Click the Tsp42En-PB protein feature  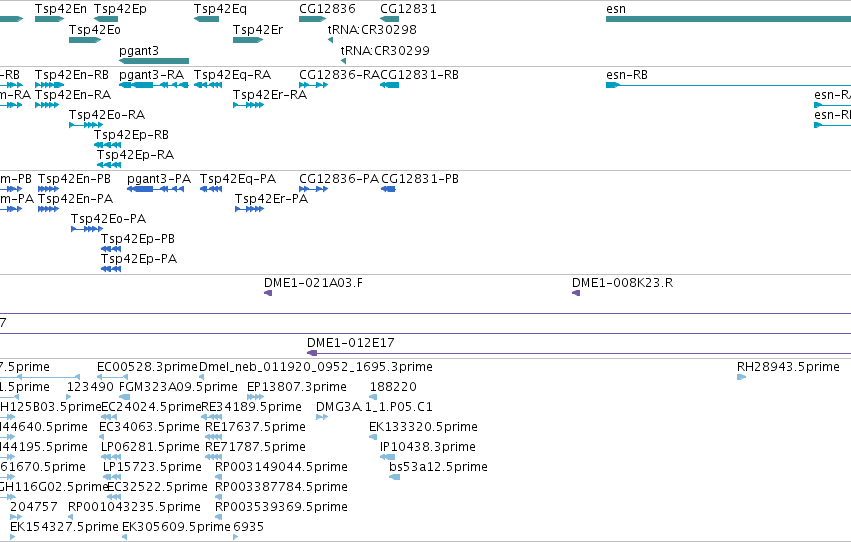tap(48, 189)
